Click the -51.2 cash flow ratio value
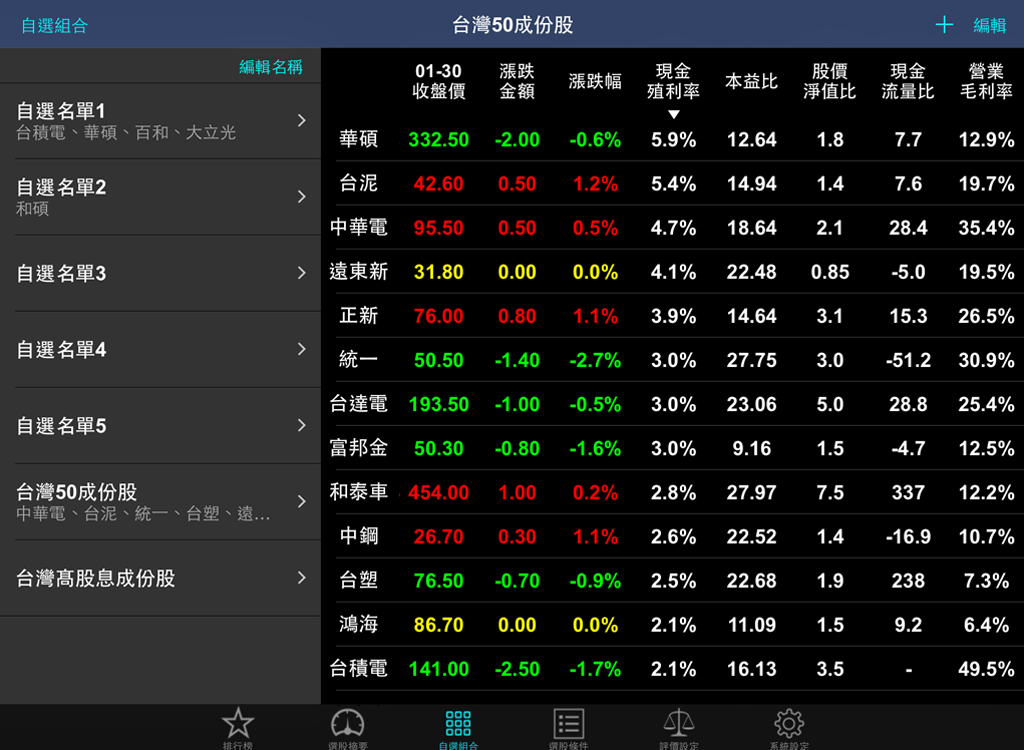 908,360
